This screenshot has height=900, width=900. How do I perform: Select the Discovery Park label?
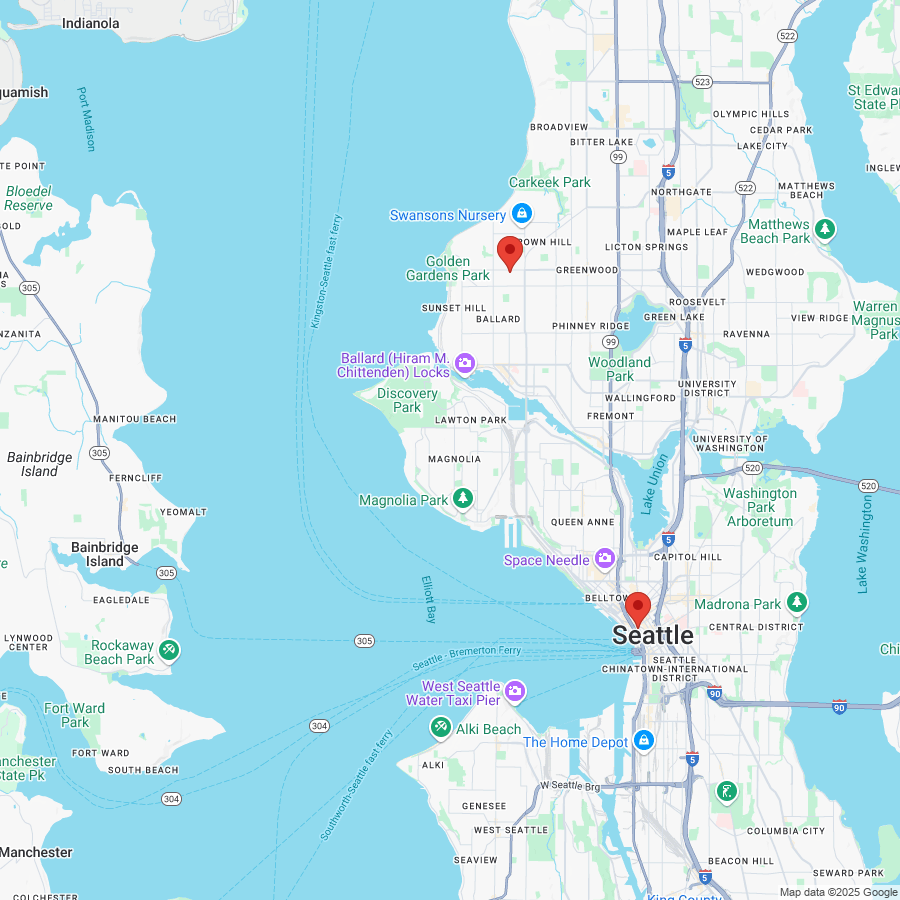click(x=407, y=400)
